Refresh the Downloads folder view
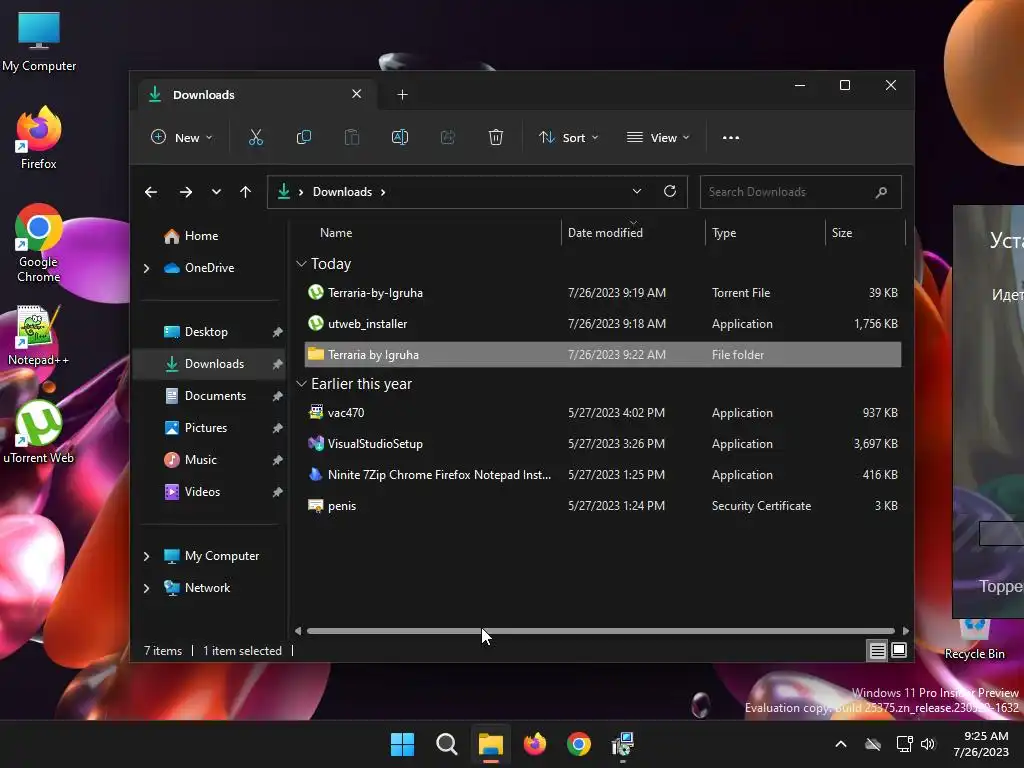Viewport: 1024px width, 768px height. coord(669,191)
